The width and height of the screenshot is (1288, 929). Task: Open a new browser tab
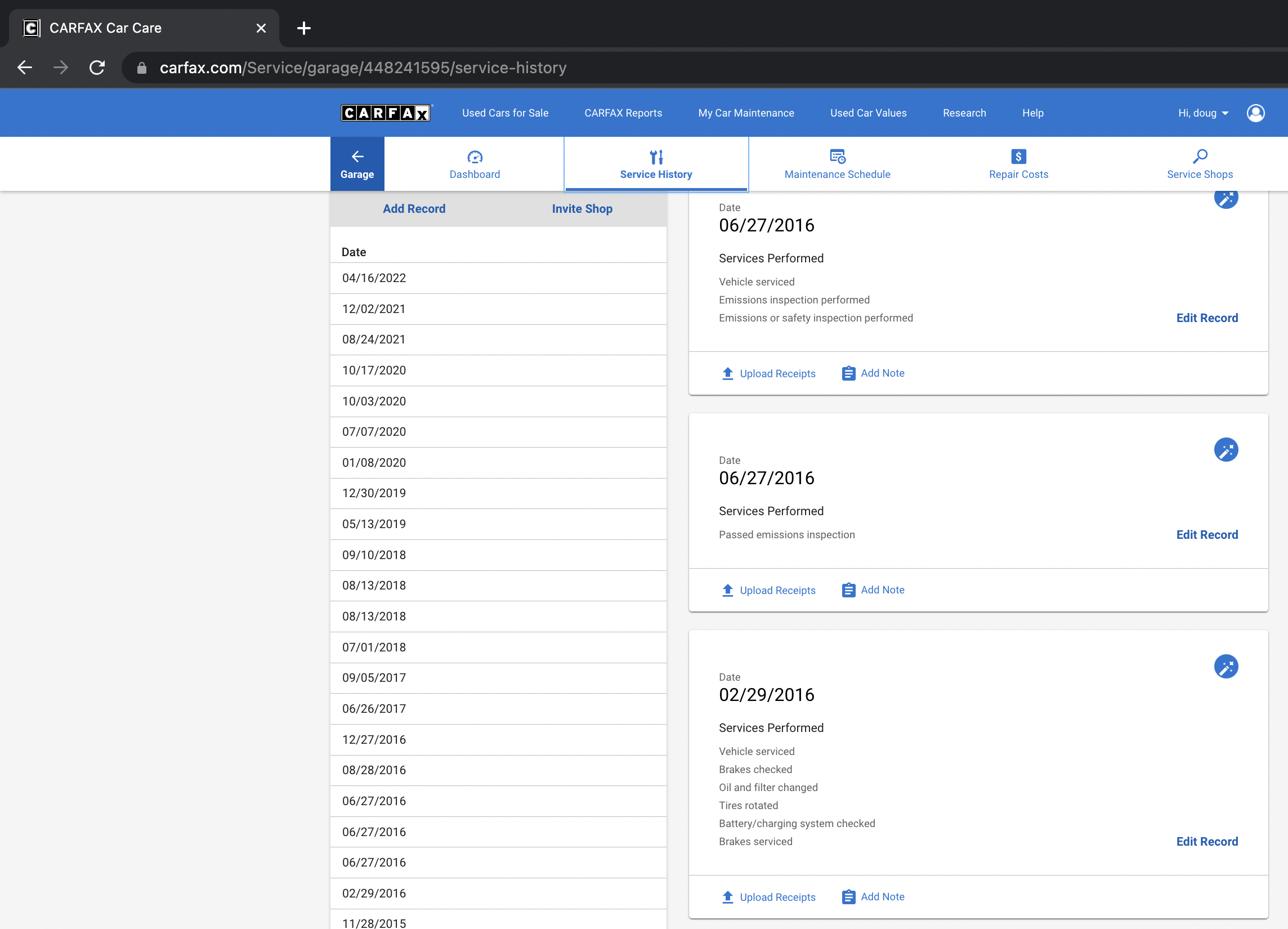point(304,28)
